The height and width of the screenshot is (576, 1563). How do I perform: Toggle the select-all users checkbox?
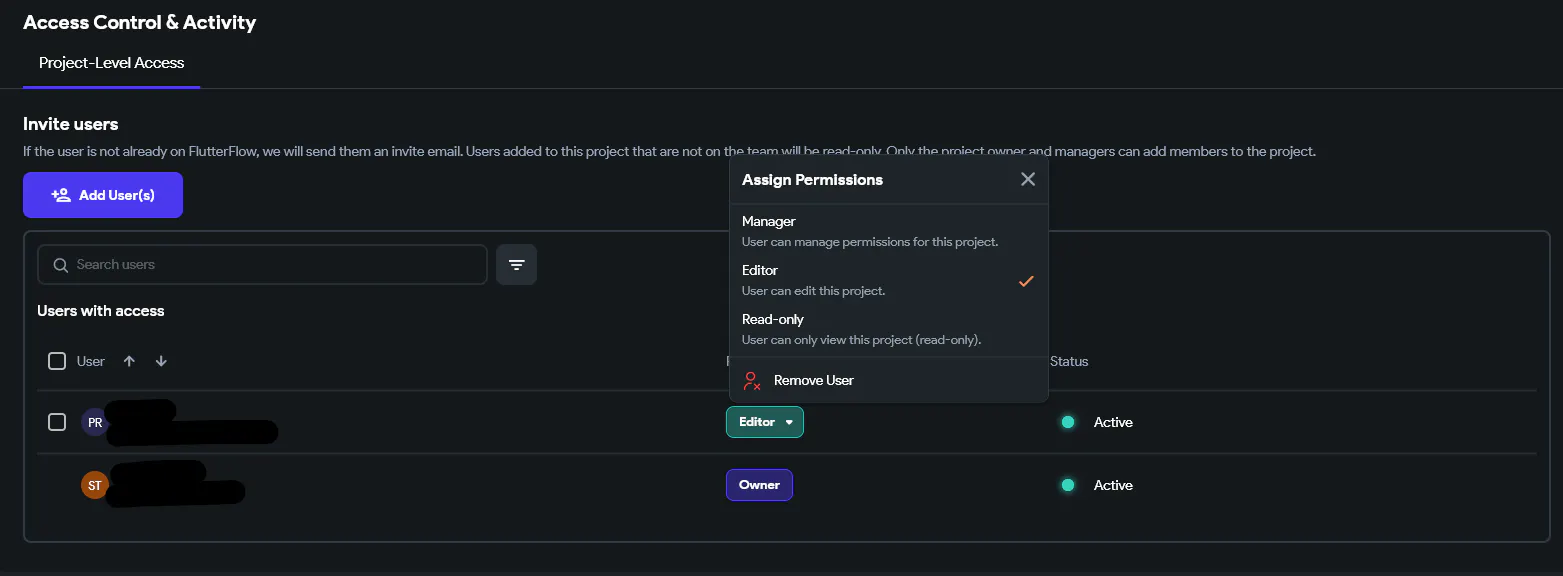(57, 361)
